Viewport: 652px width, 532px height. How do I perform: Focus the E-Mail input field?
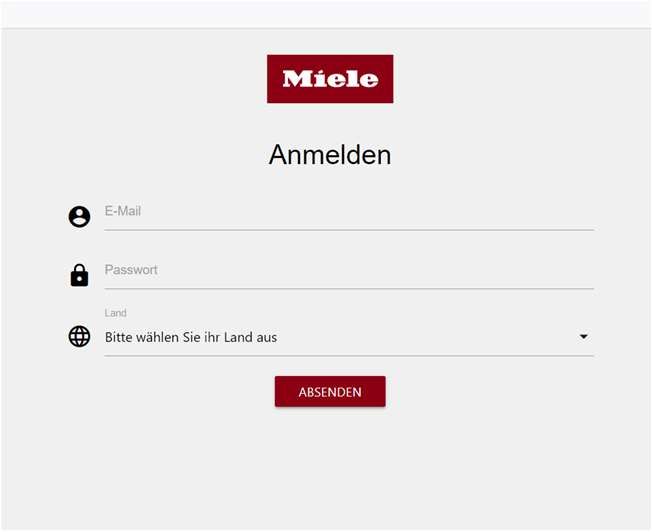pyautogui.click(x=350, y=213)
